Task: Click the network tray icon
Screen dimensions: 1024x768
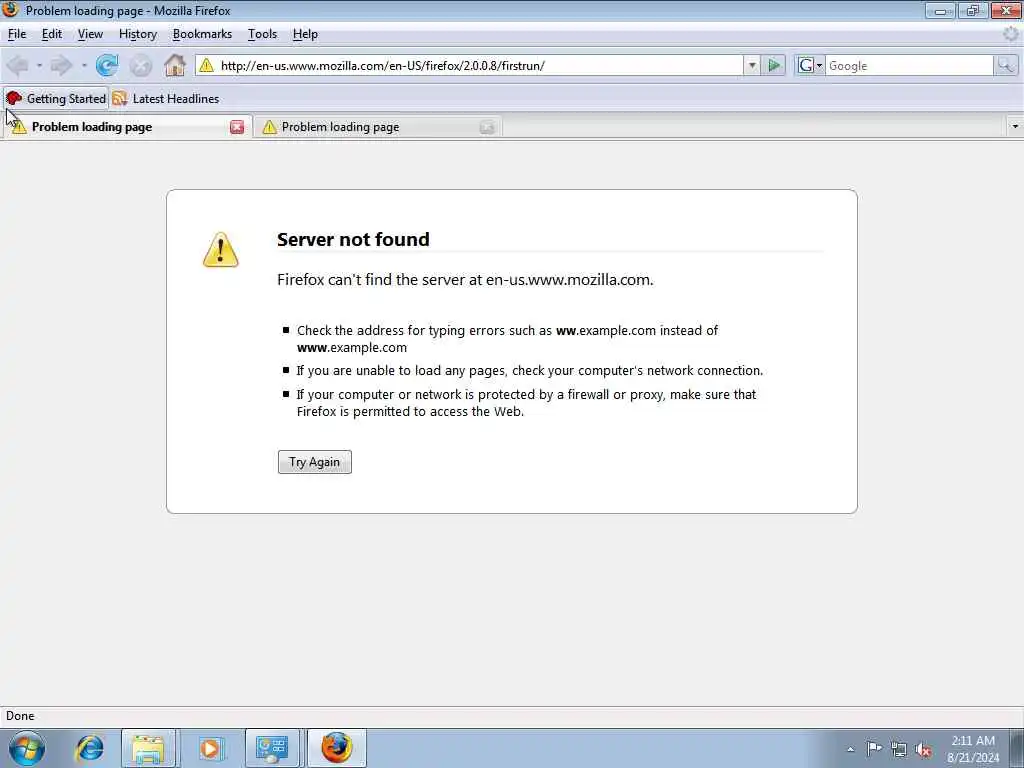Action: coord(899,750)
